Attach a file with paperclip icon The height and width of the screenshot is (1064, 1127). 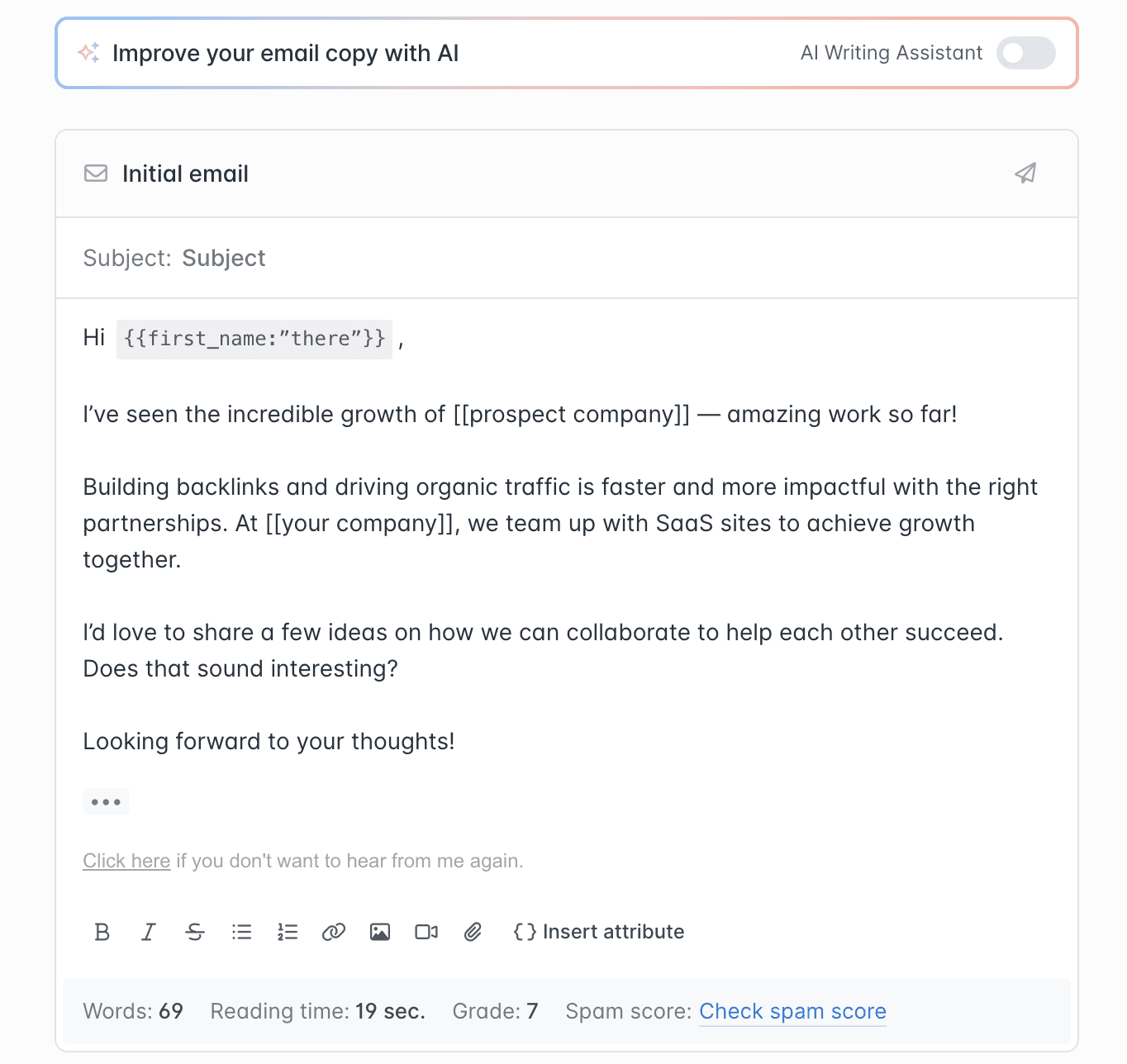tap(473, 932)
